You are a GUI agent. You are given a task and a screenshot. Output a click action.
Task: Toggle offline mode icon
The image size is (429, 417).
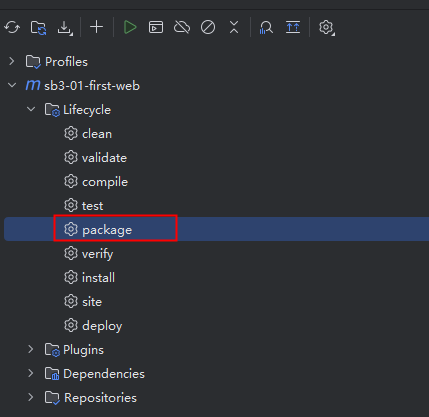click(x=182, y=27)
